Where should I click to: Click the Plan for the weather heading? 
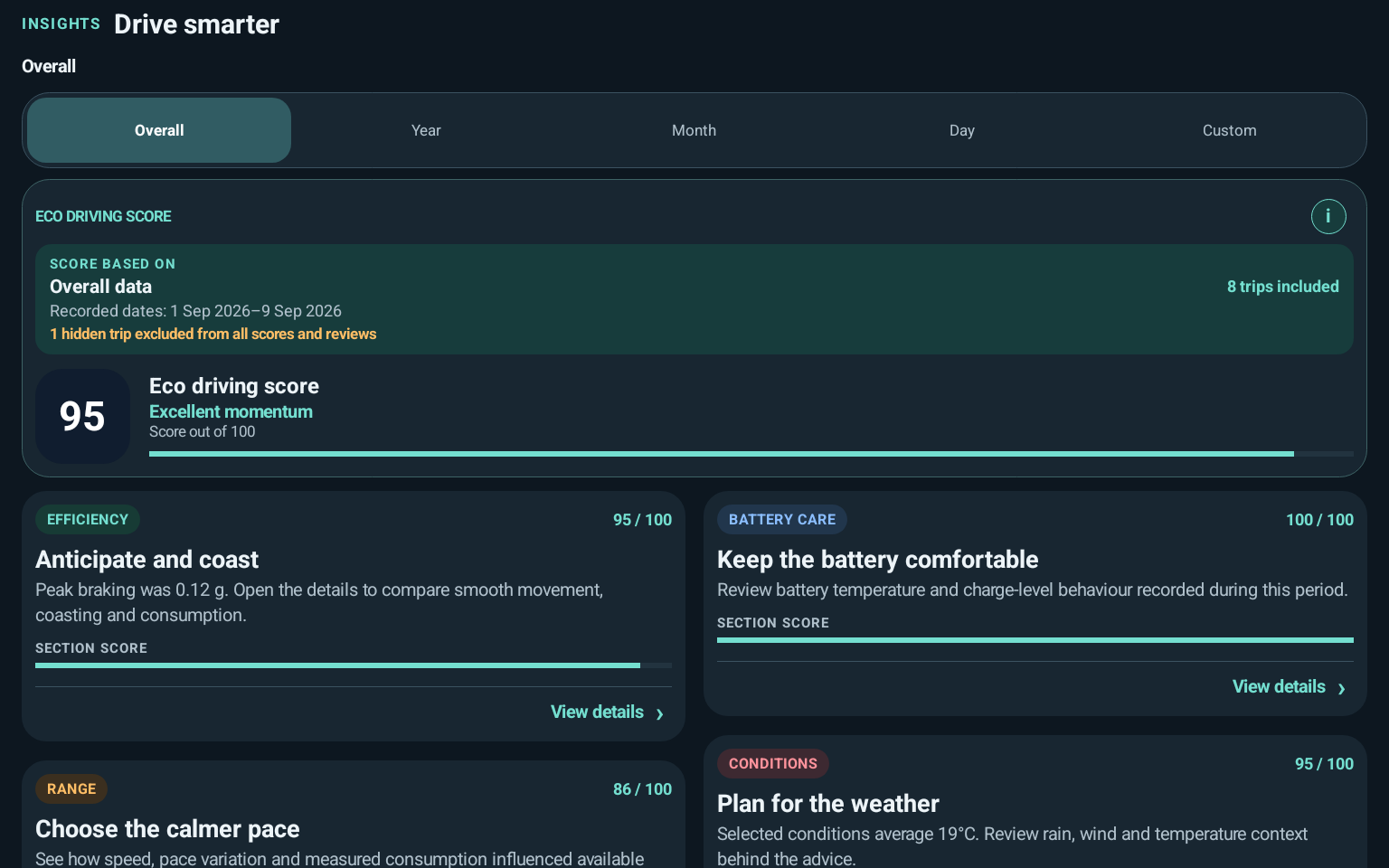pyautogui.click(x=827, y=804)
